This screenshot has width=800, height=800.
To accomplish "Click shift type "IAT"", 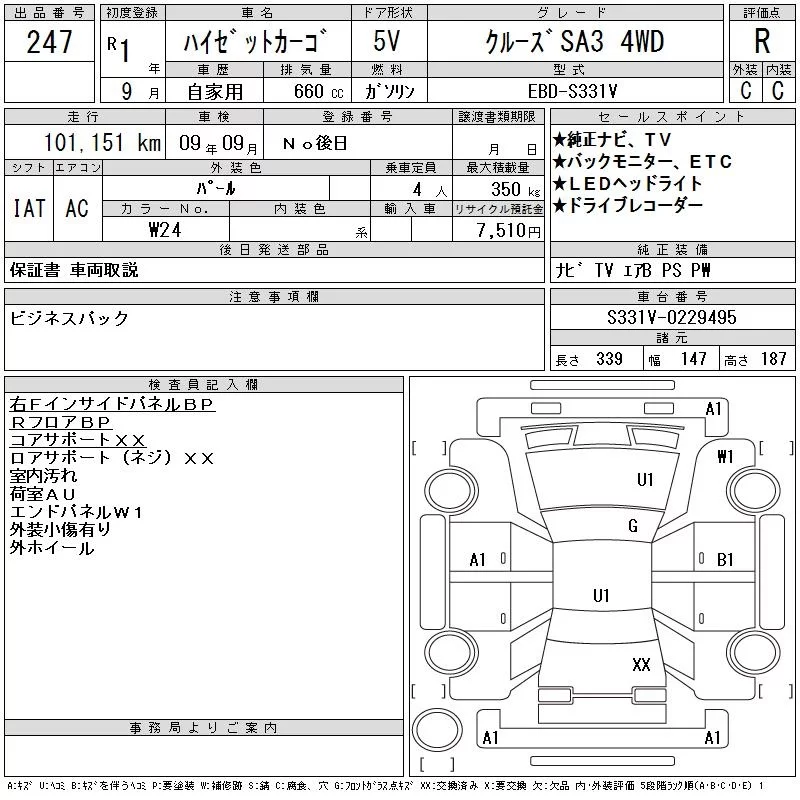I will [x=29, y=208].
